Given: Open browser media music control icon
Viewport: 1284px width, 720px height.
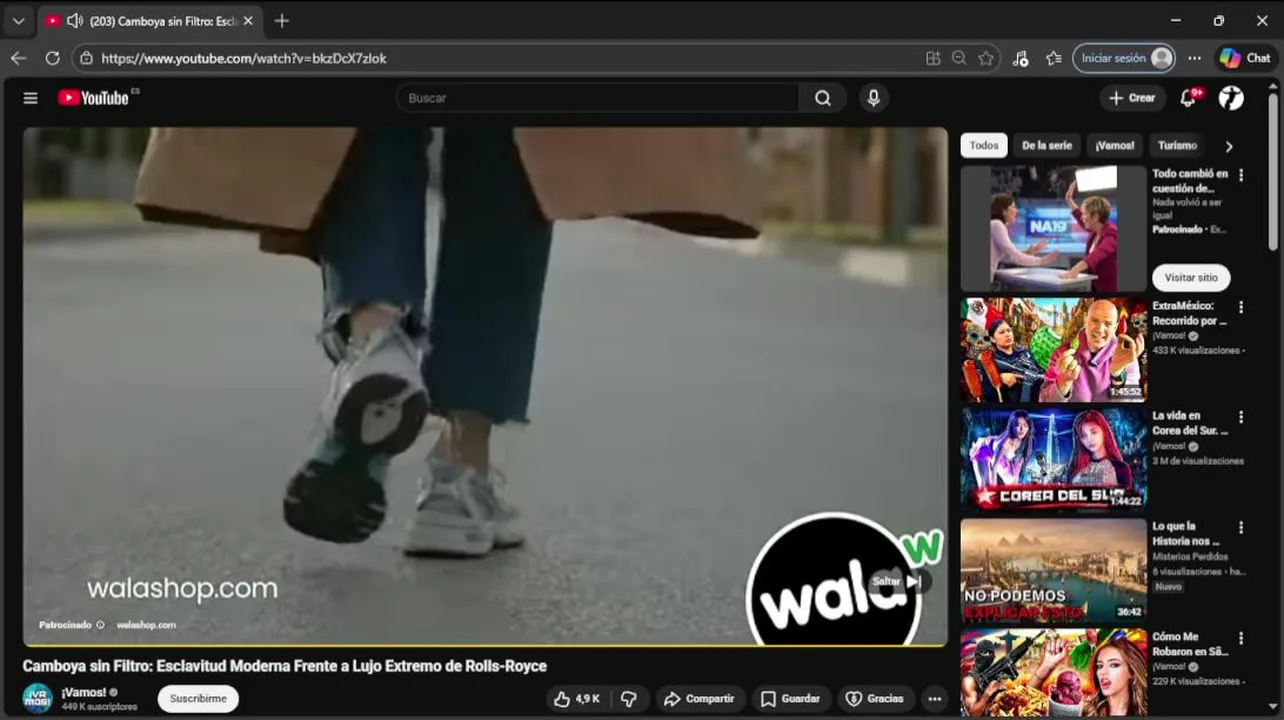Looking at the screenshot, I should click(x=1020, y=58).
